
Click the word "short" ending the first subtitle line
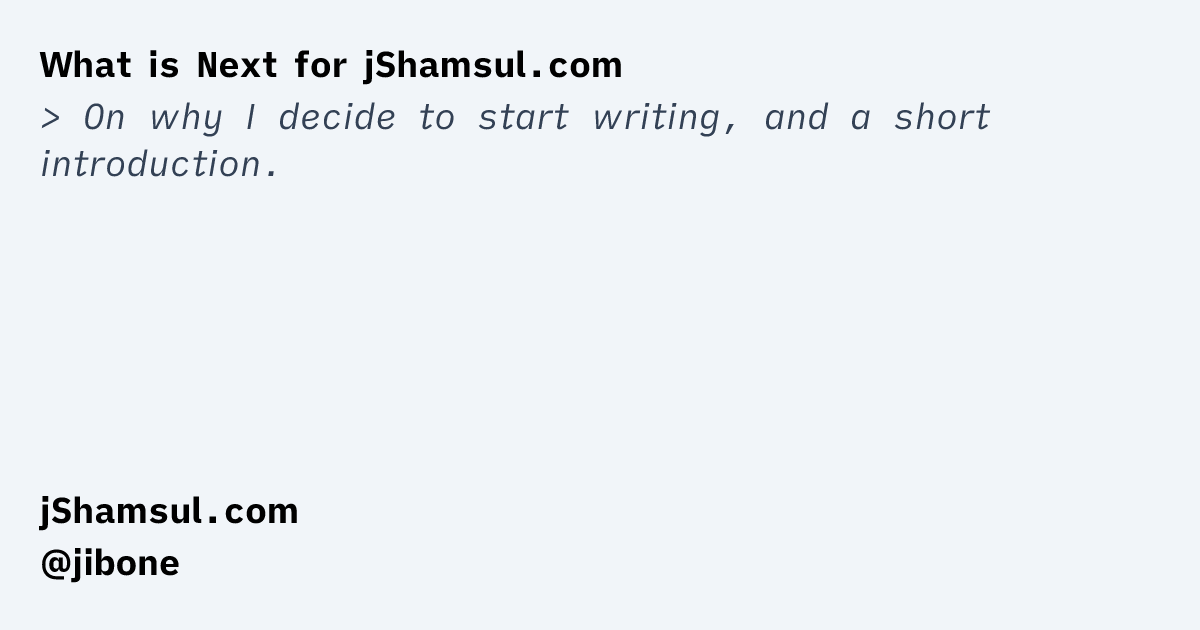(x=942, y=118)
